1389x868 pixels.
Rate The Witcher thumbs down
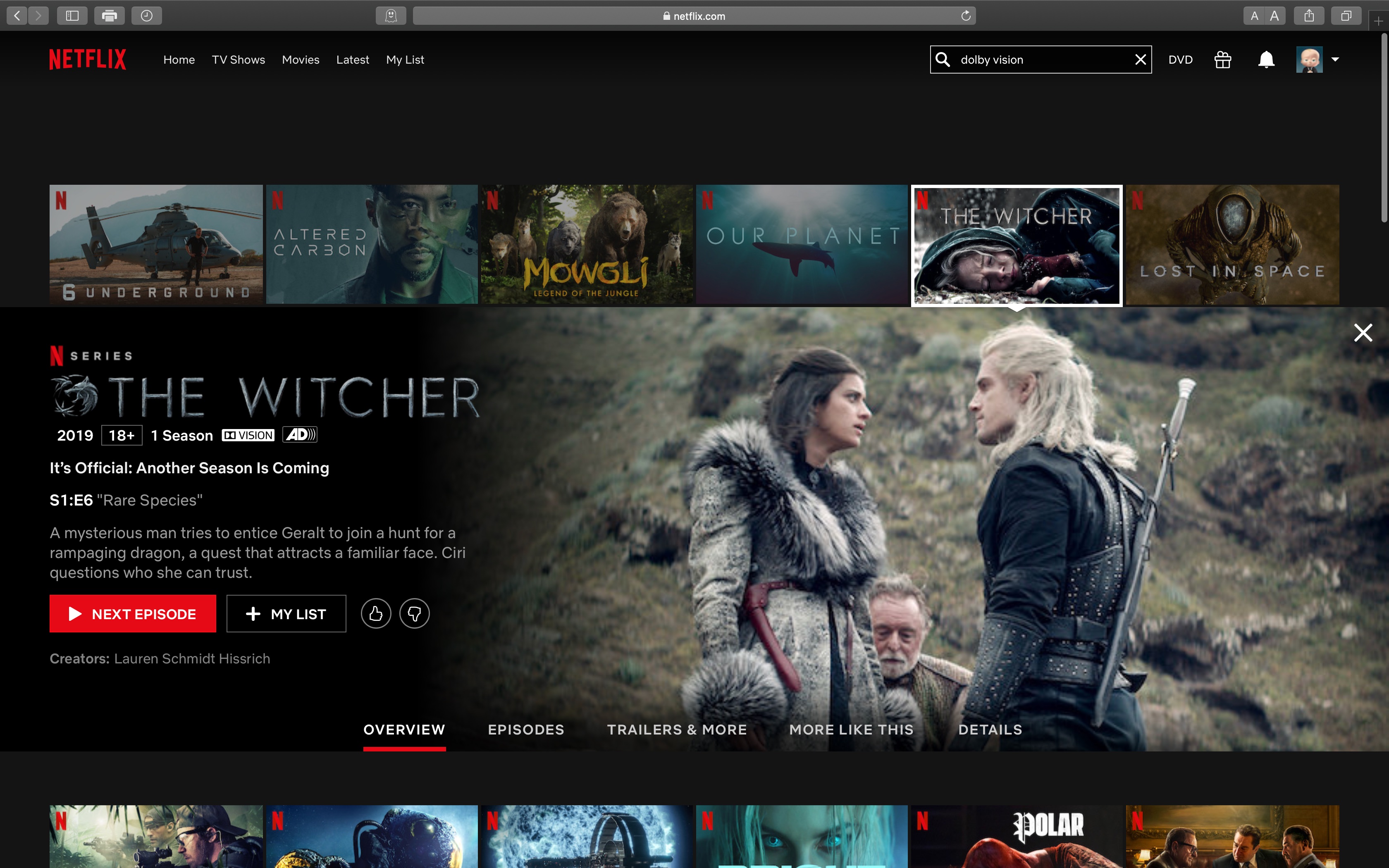[x=414, y=614]
